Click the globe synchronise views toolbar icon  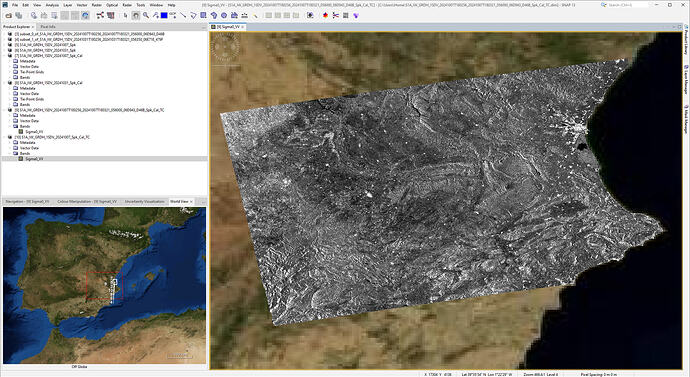(85, 15)
